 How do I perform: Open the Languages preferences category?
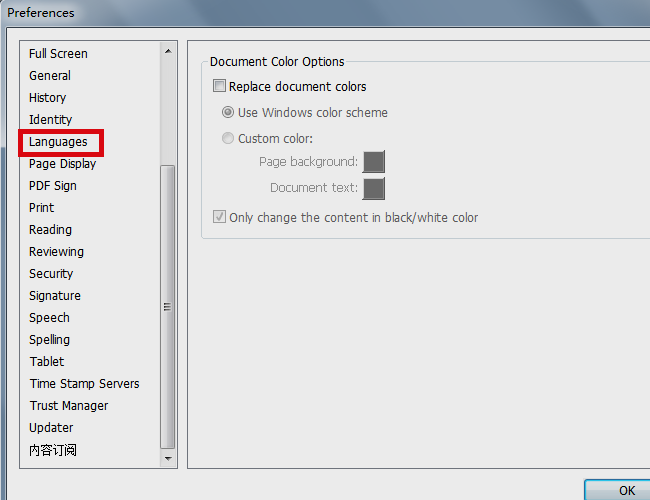click(x=58, y=142)
